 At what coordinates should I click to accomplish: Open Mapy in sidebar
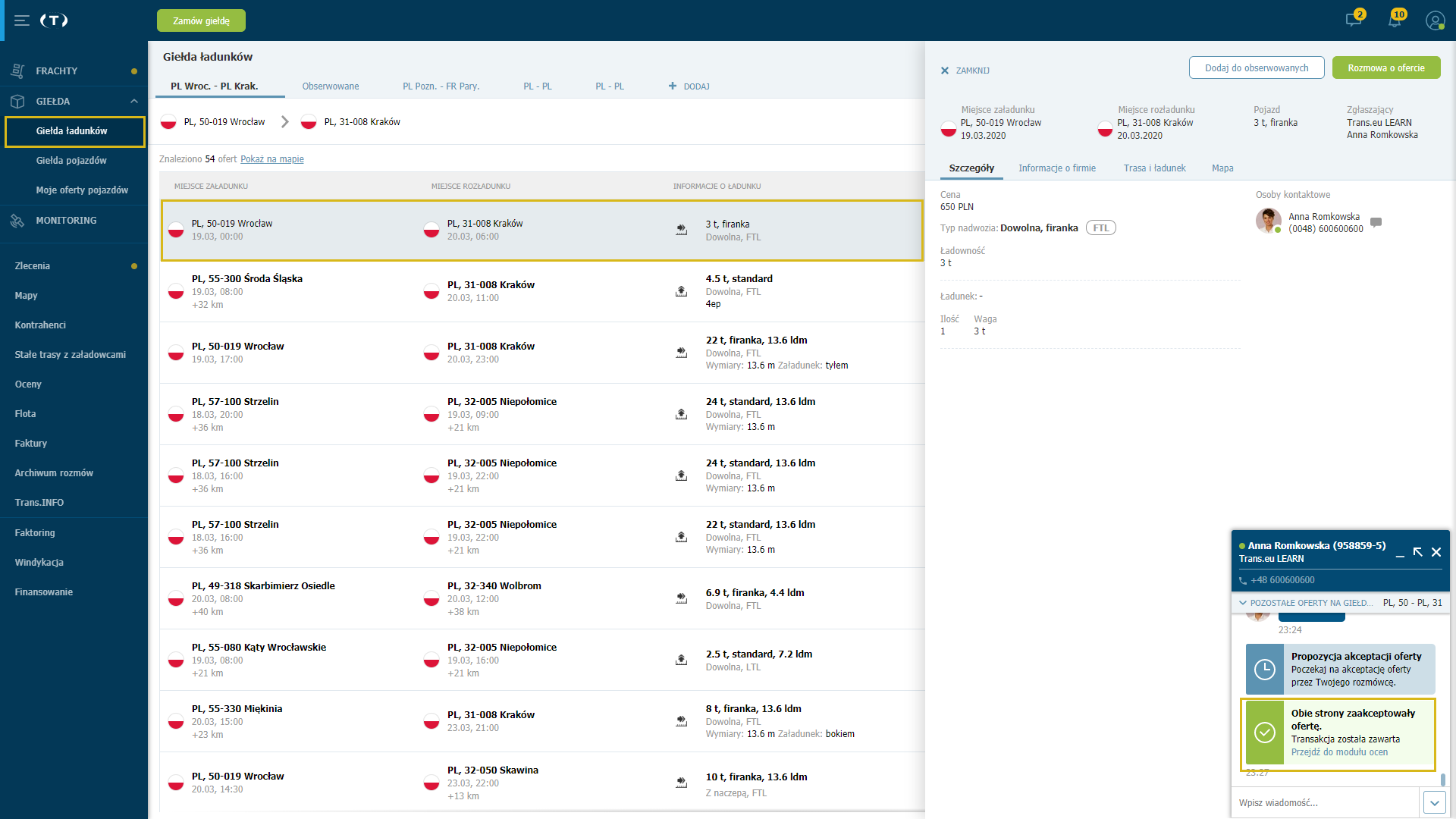pos(26,295)
